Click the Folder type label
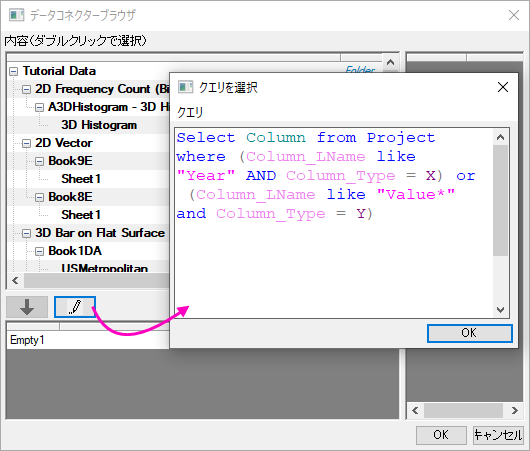Image resolution: width=530 pixels, height=451 pixels. (x=360, y=70)
